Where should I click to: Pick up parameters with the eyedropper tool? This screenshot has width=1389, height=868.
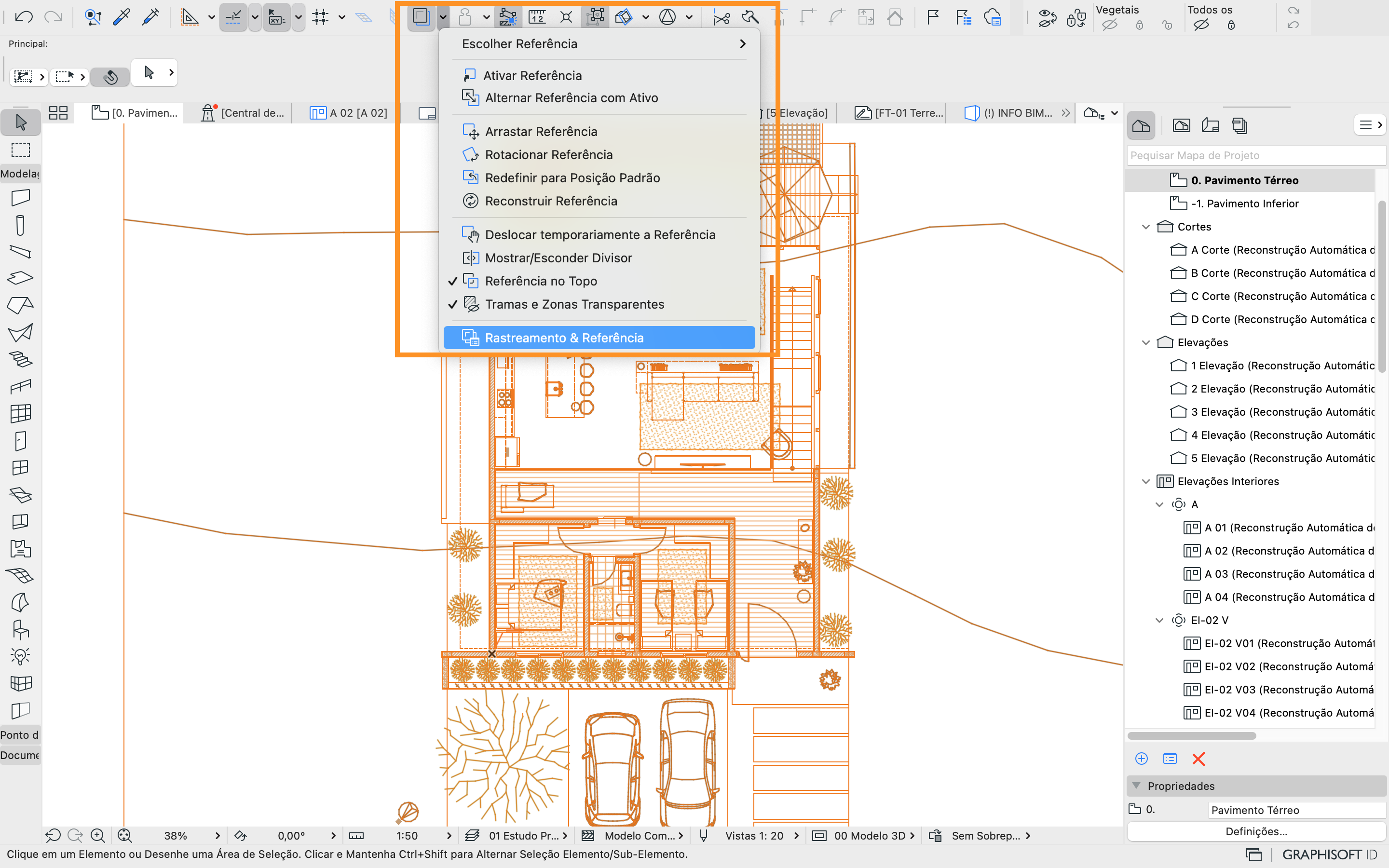point(121,17)
